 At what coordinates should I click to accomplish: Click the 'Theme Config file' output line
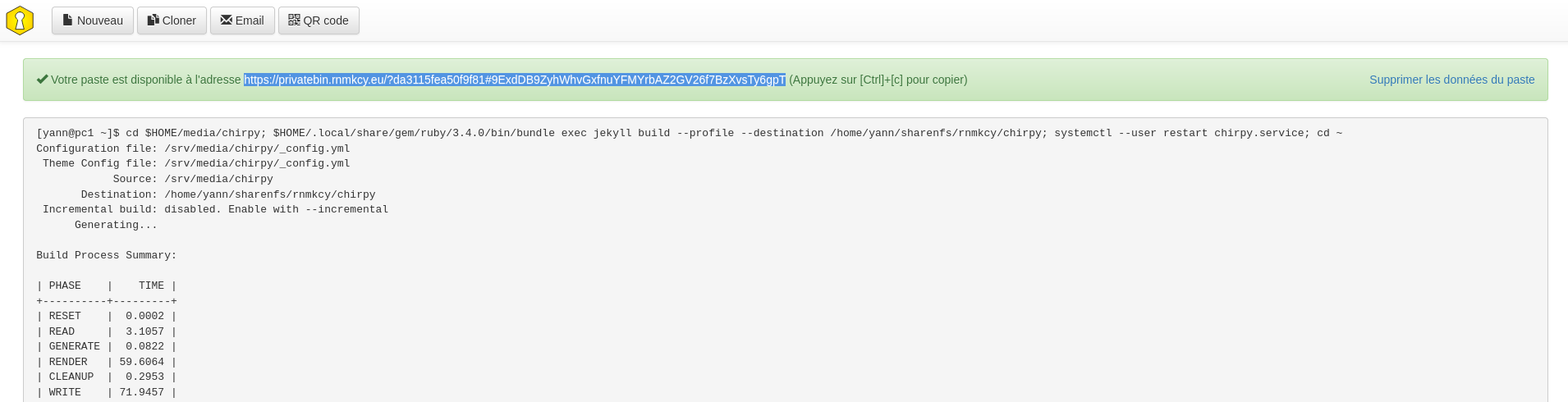click(x=196, y=163)
